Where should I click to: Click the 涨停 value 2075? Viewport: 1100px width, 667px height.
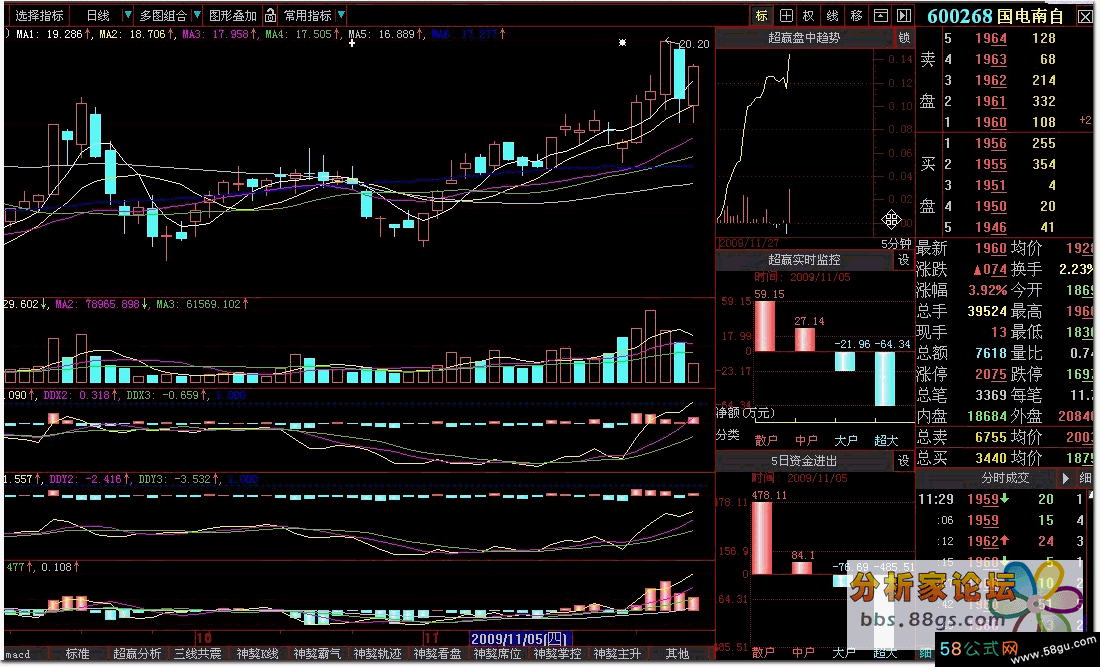(x=991, y=374)
